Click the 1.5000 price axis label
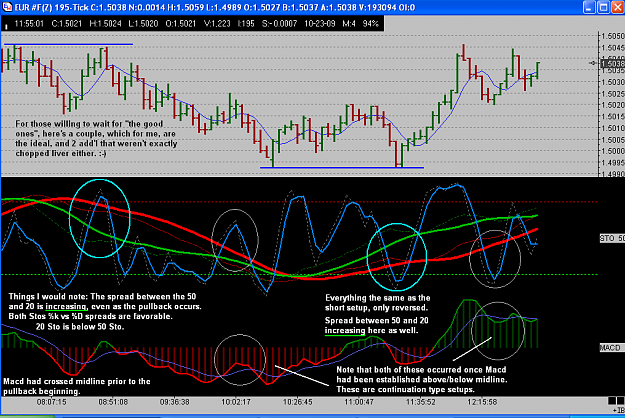 [612, 151]
